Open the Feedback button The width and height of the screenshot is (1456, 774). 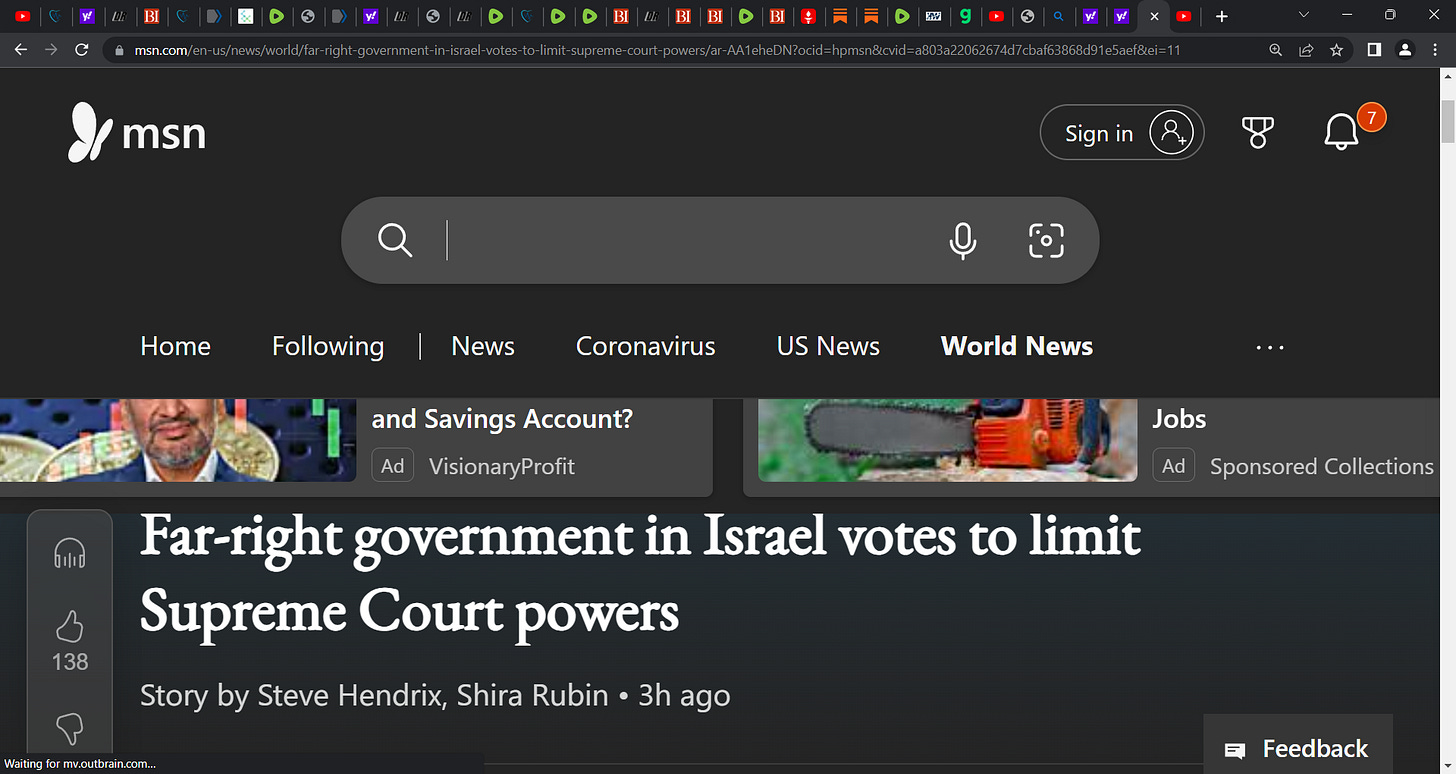(x=1297, y=748)
